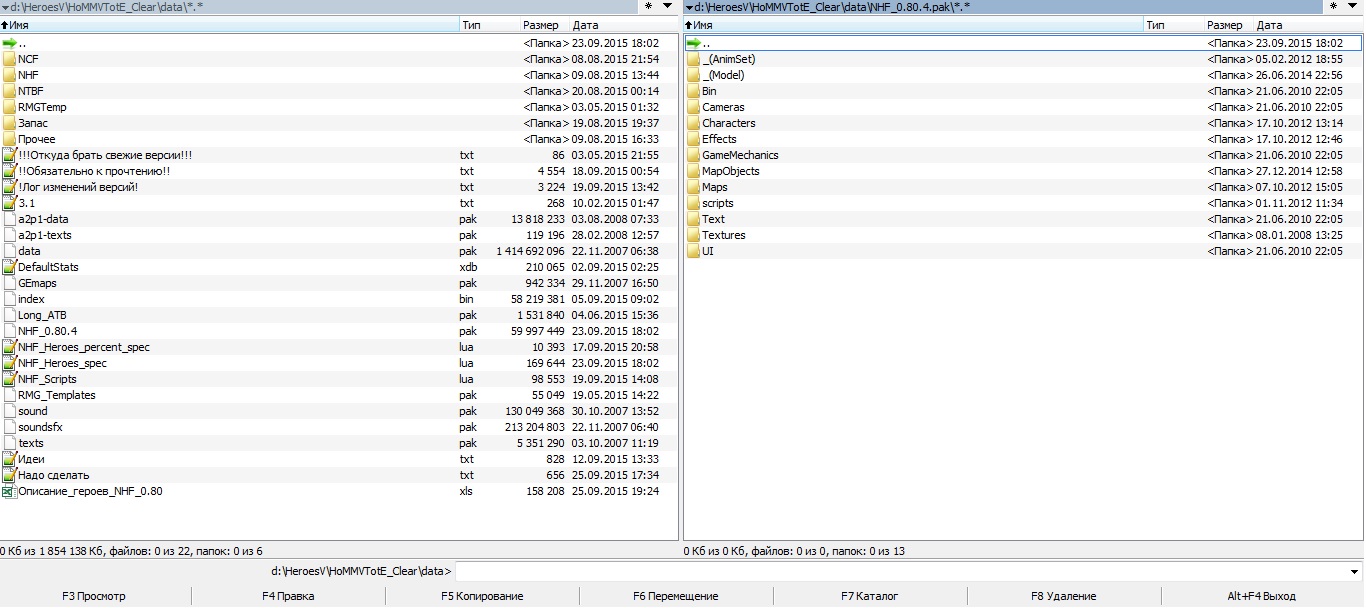Click the Textures folder icon
This screenshot has height=608, width=1366.
[694, 235]
